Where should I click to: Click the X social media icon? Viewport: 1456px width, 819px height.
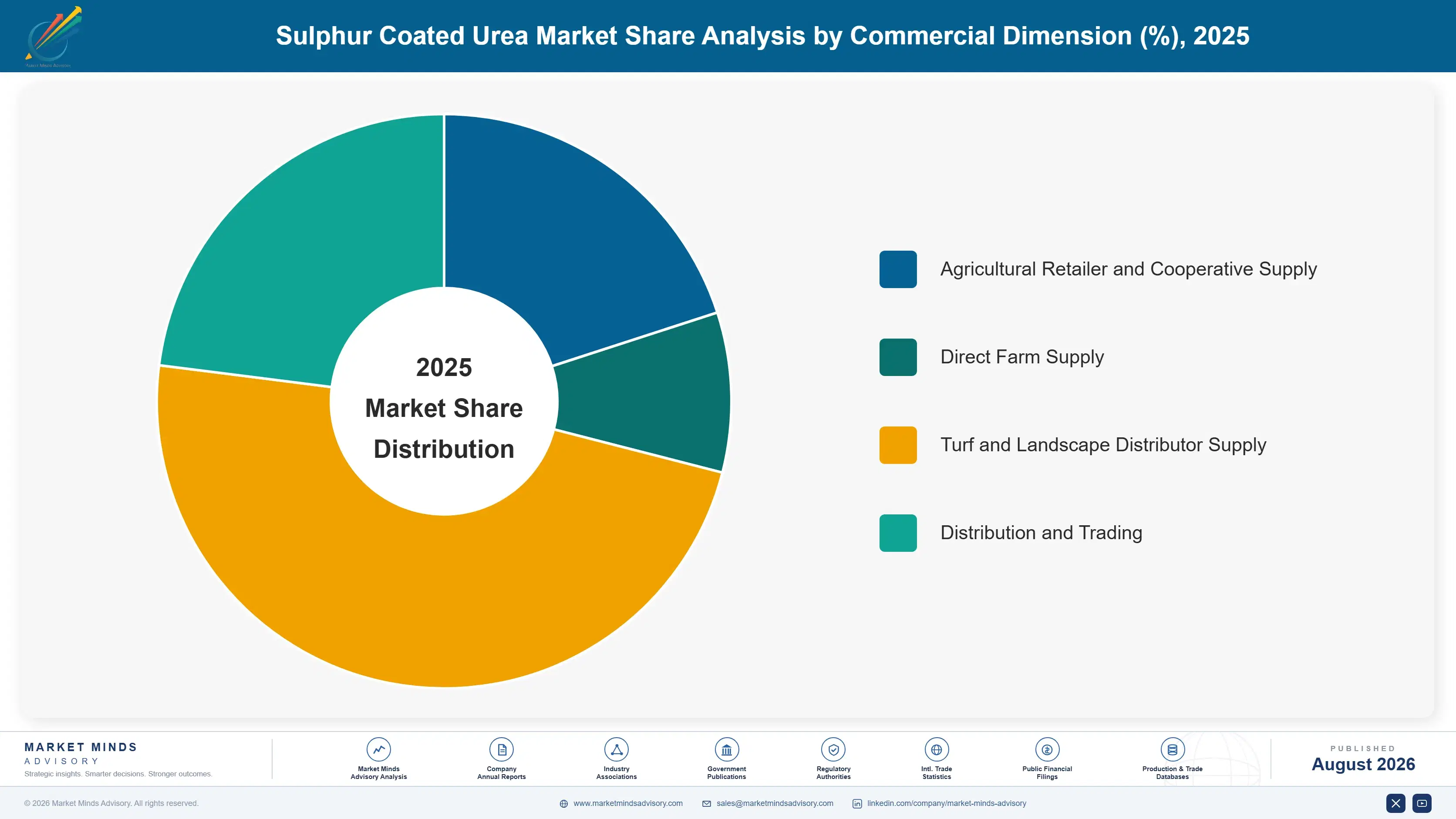click(x=1395, y=803)
